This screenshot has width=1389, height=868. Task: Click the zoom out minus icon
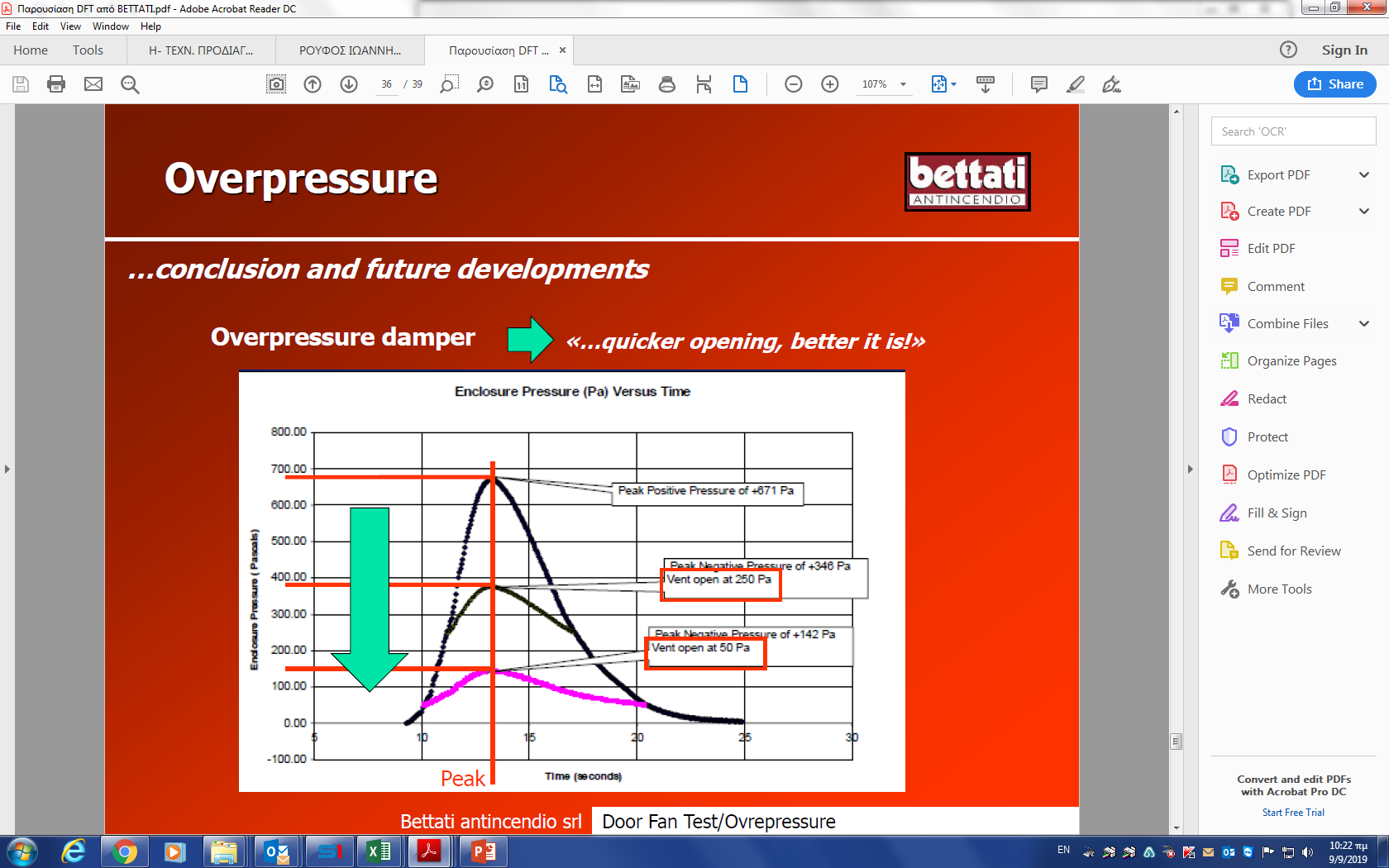point(793,84)
